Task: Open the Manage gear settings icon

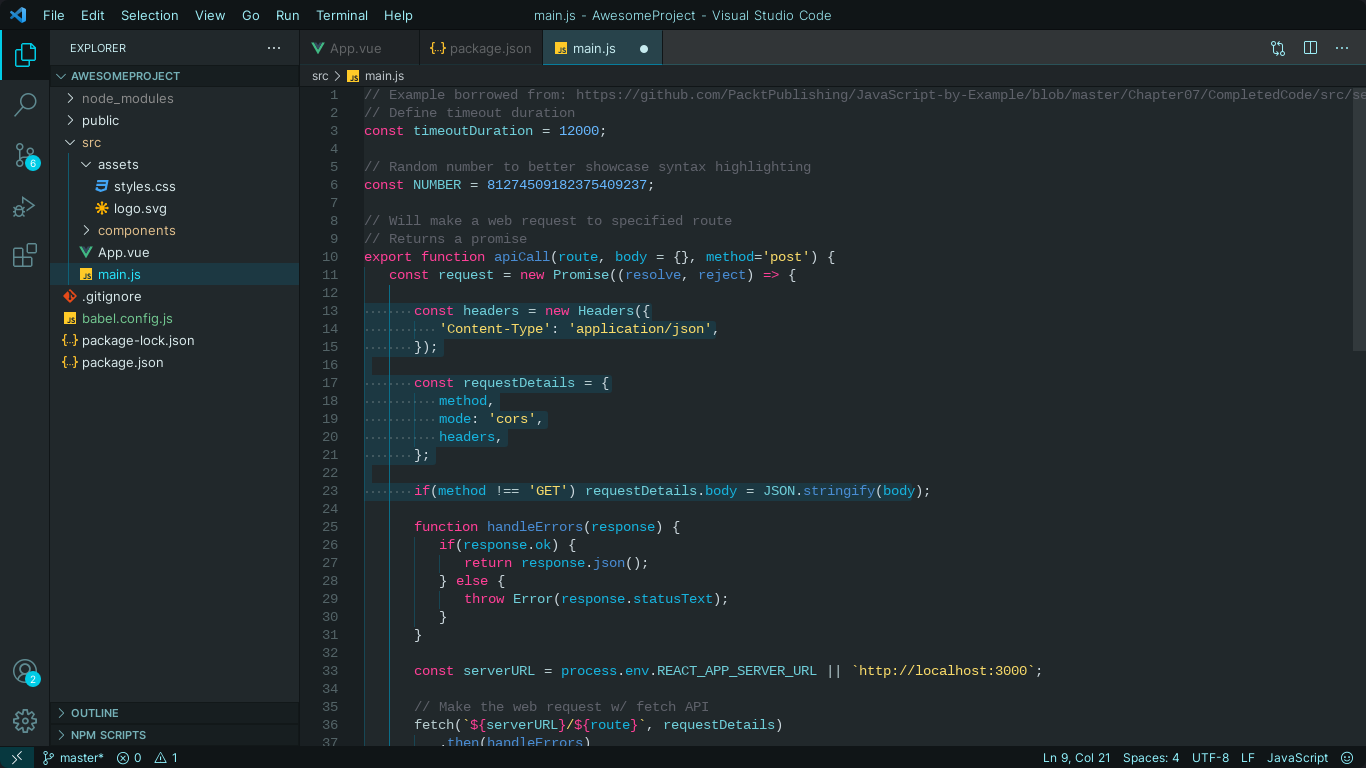Action: [25, 720]
